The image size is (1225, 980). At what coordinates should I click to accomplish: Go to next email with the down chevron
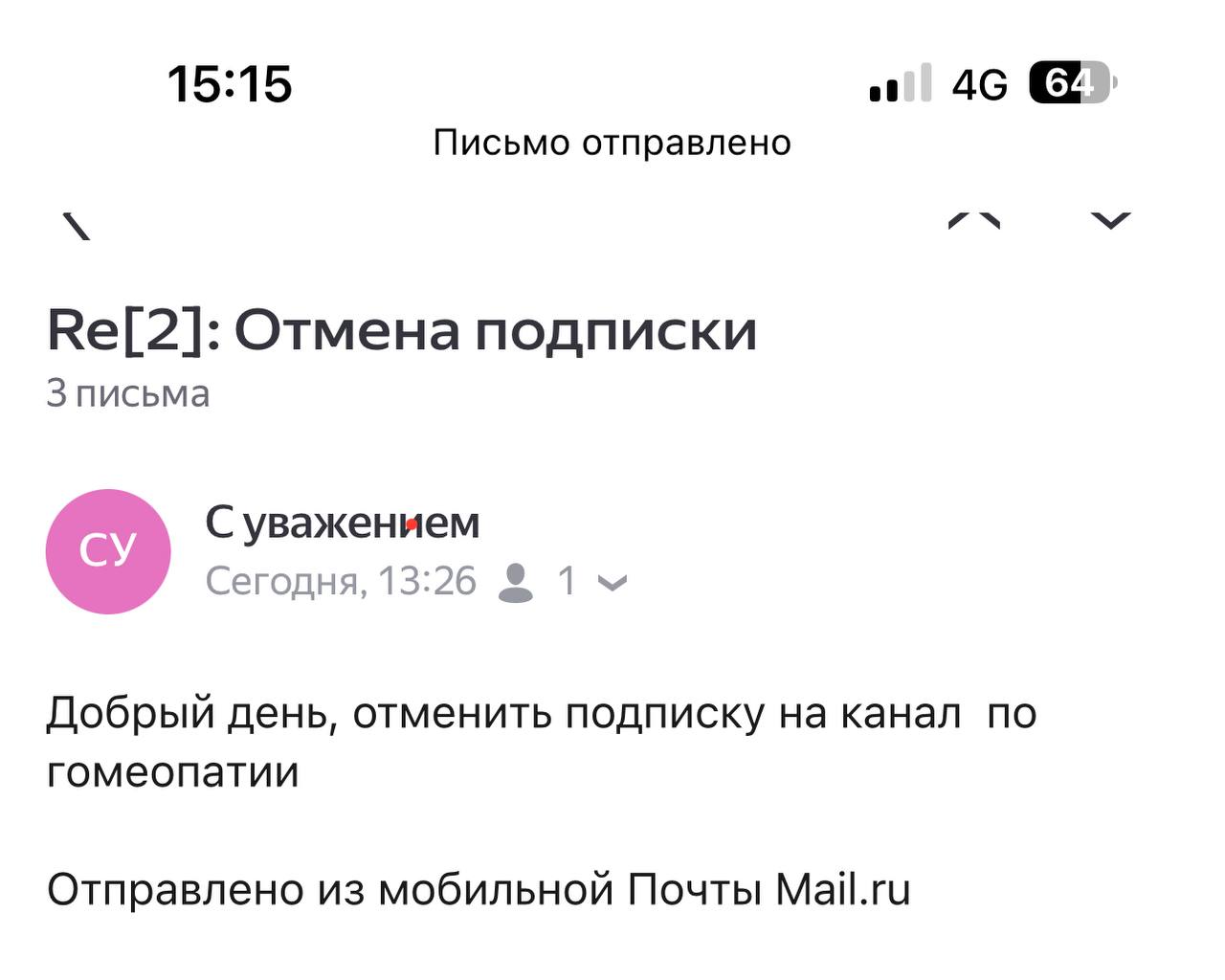coord(1110,221)
